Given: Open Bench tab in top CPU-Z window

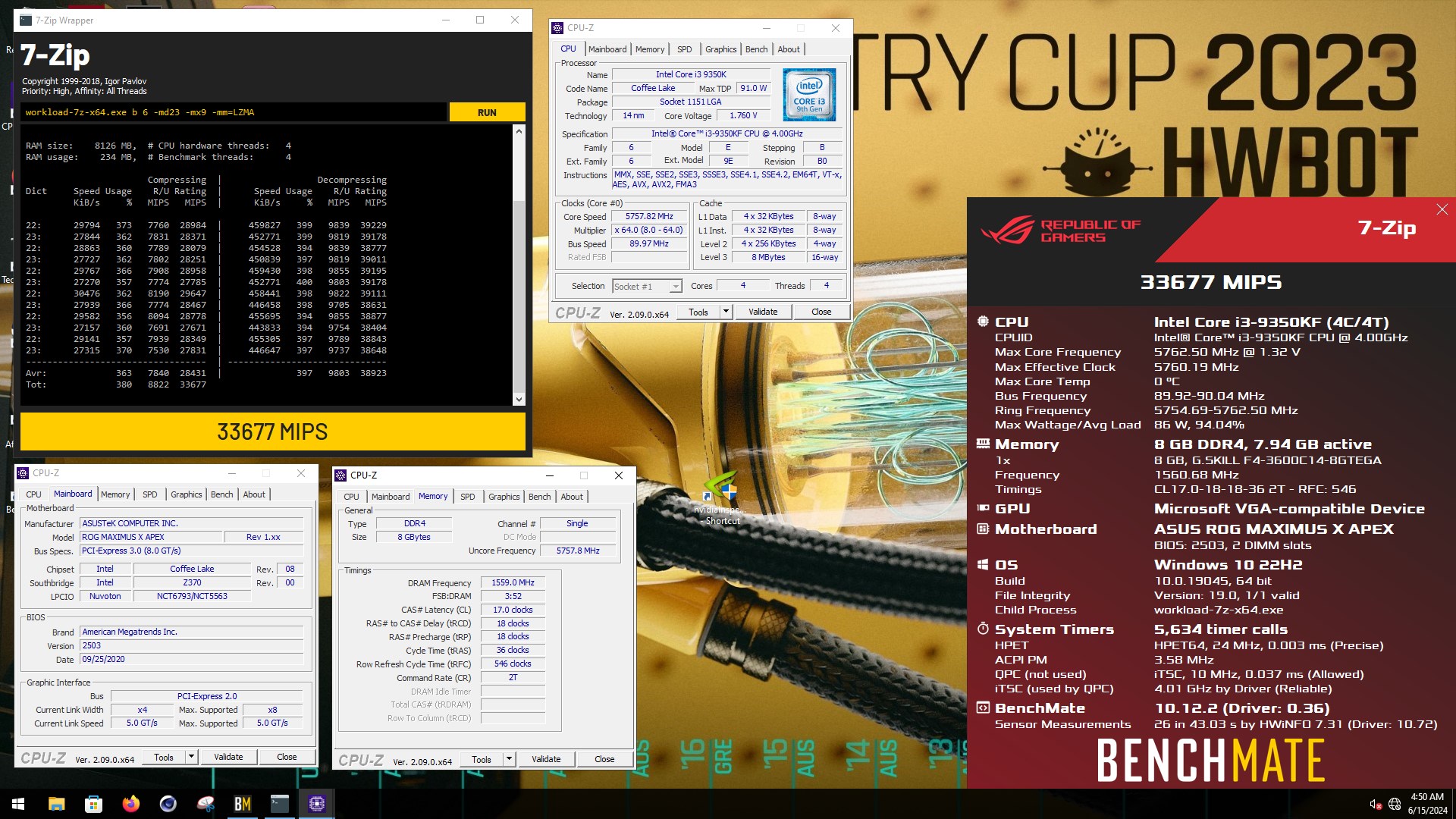Looking at the screenshot, I should point(756,49).
